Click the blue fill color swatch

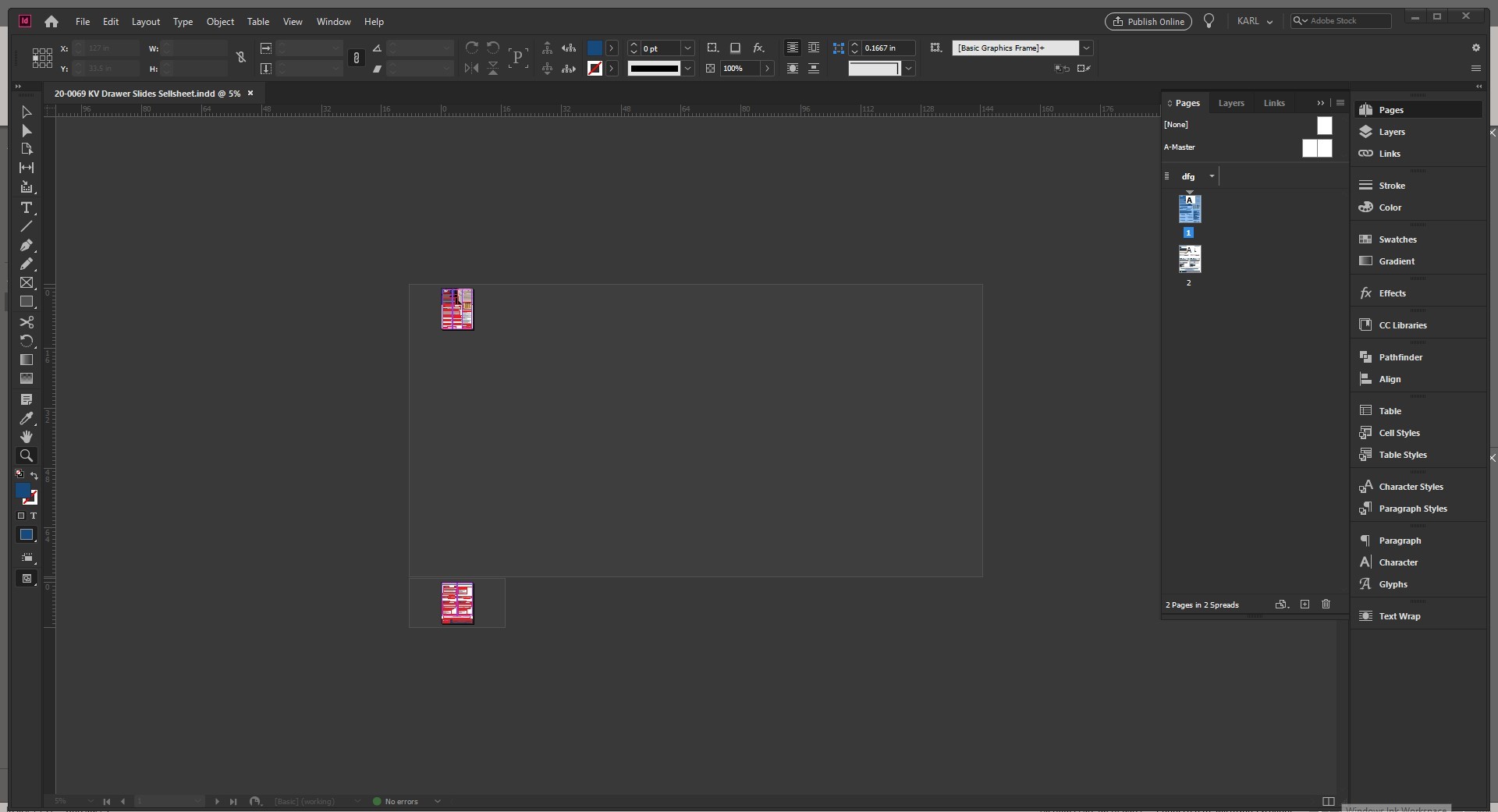coord(595,48)
